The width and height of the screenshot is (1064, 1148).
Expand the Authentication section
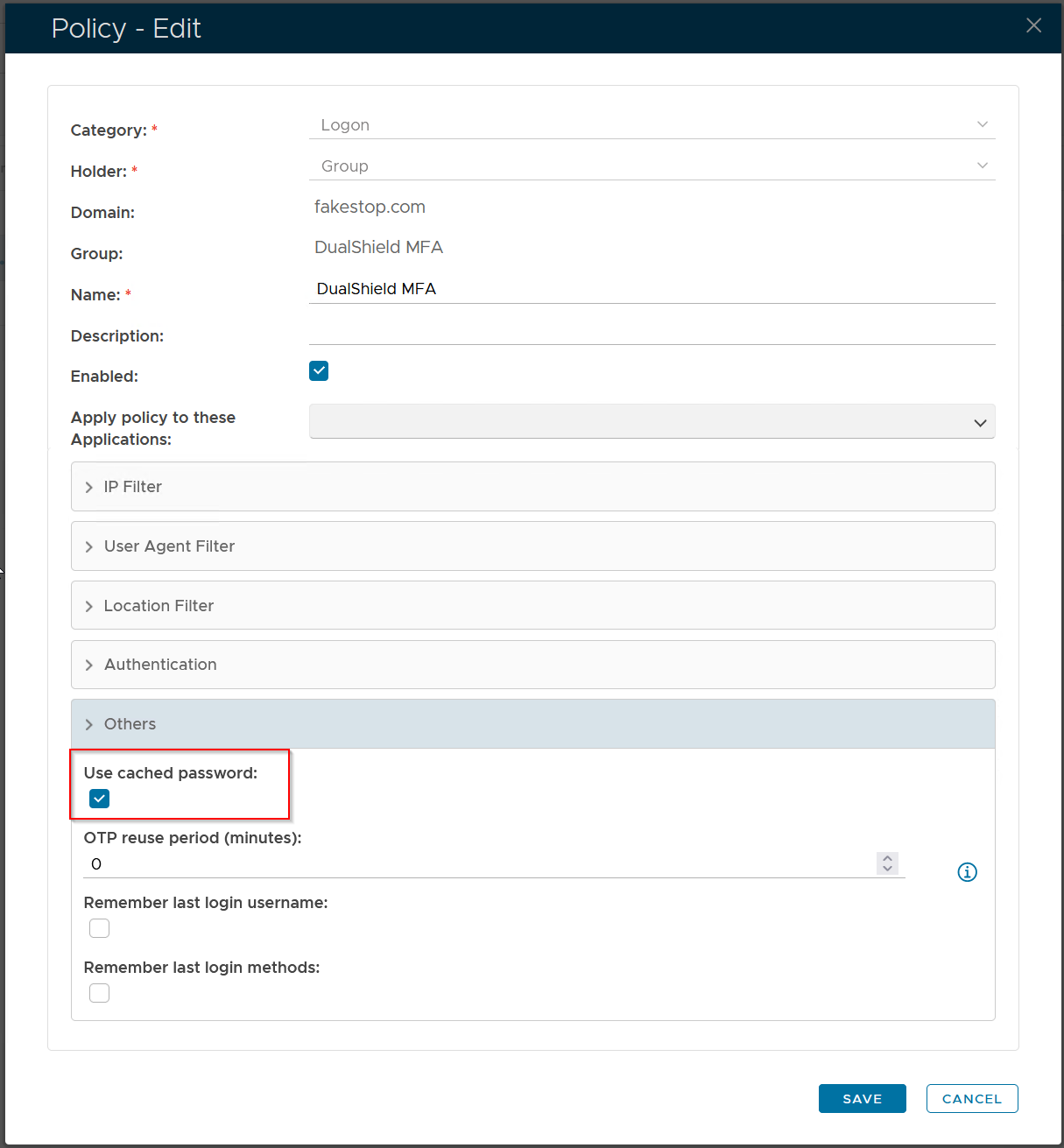pos(532,665)
